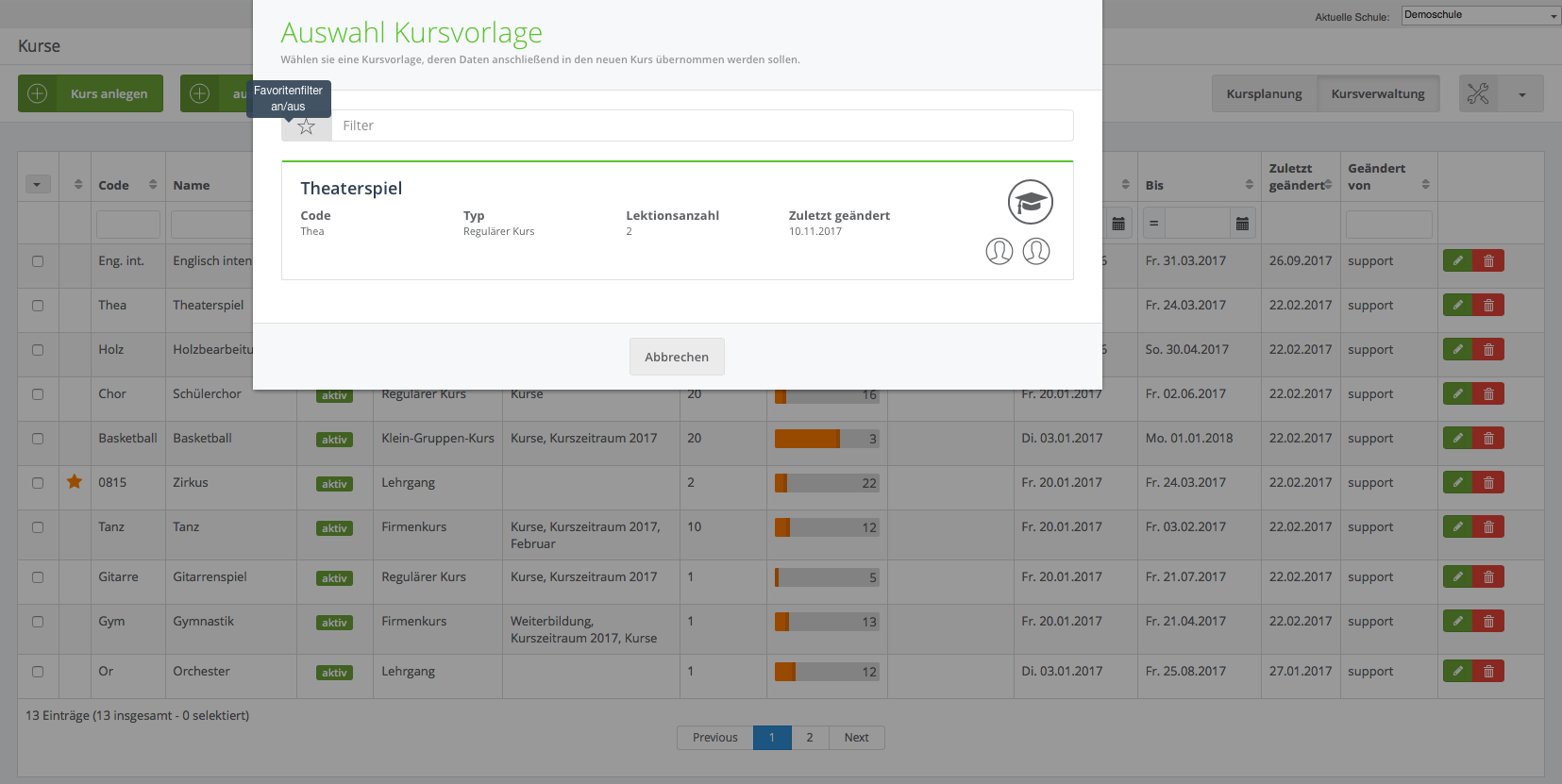
Task: Click the Orchester occupancy bar showing 12
Action: click(x=827, y=672)
